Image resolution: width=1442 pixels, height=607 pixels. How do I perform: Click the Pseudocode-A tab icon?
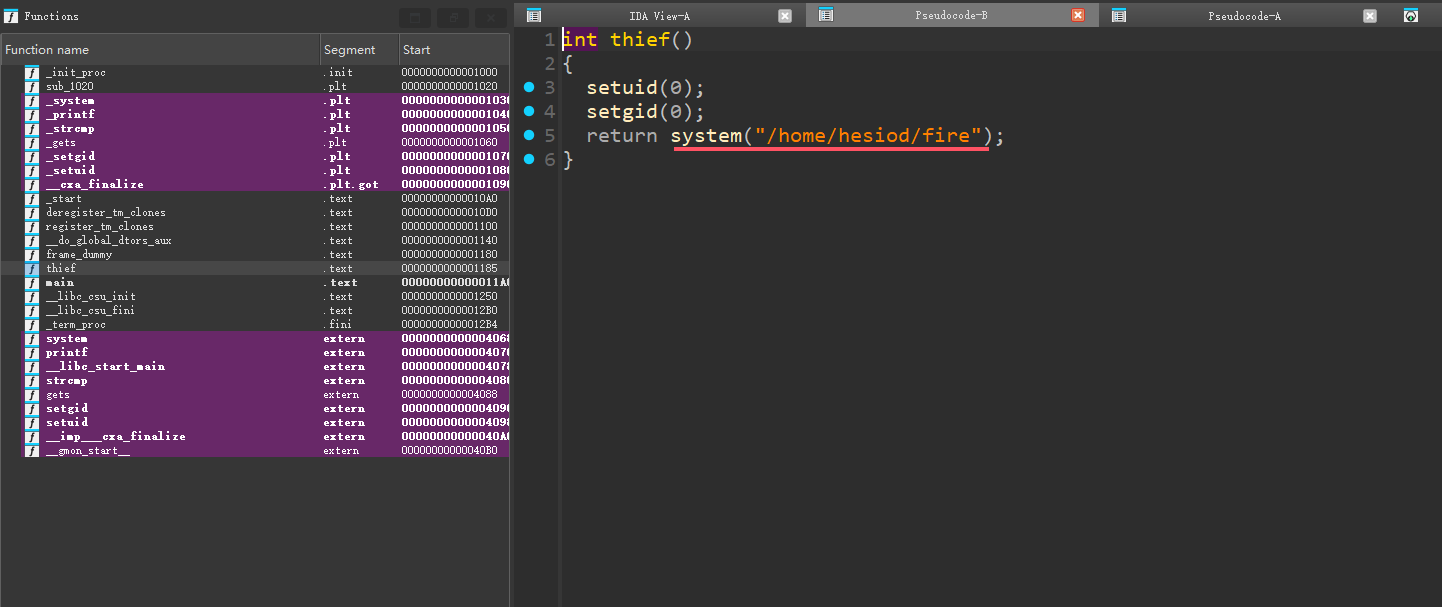click(x=1119, y=16)
